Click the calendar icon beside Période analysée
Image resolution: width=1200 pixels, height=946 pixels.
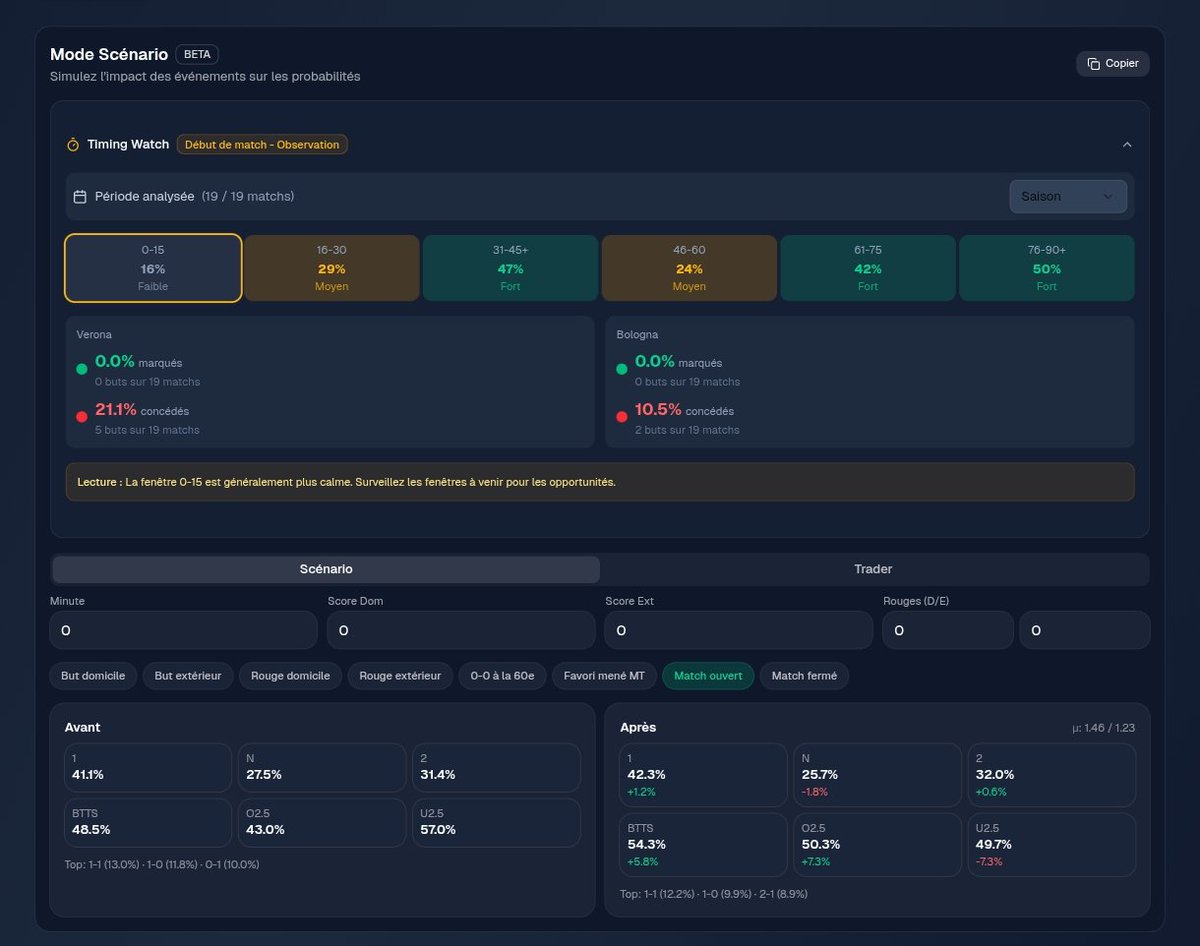(x=80, y=196)
